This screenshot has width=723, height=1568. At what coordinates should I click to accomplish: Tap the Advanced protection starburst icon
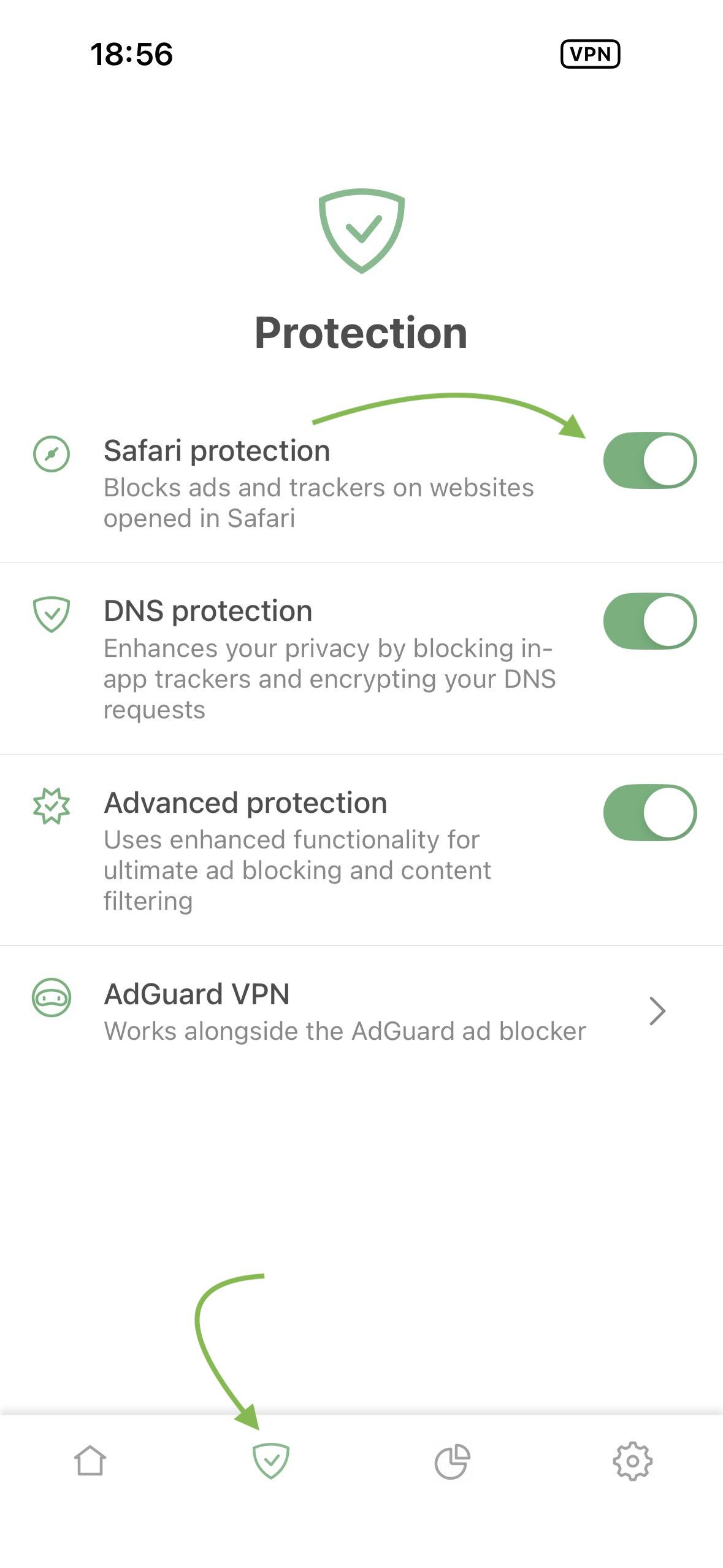(x=52, y=806)
